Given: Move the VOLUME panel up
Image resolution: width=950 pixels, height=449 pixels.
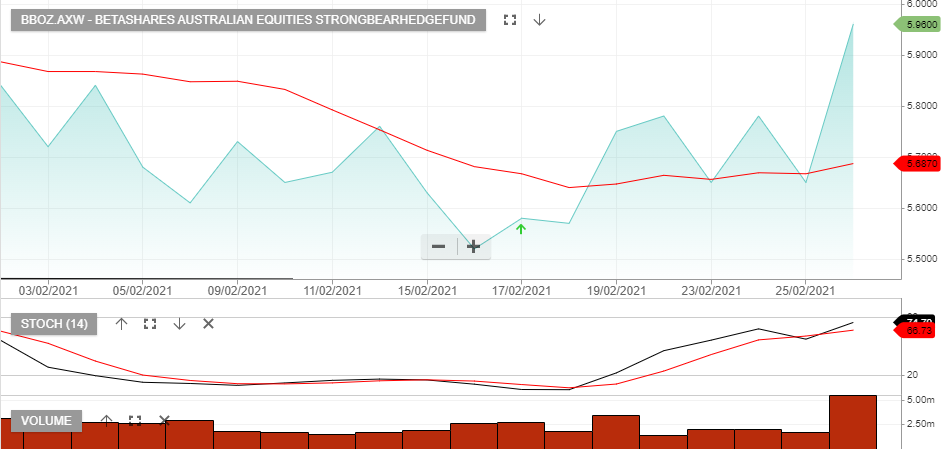Looking at the screenshot, I should pos(107,421).
